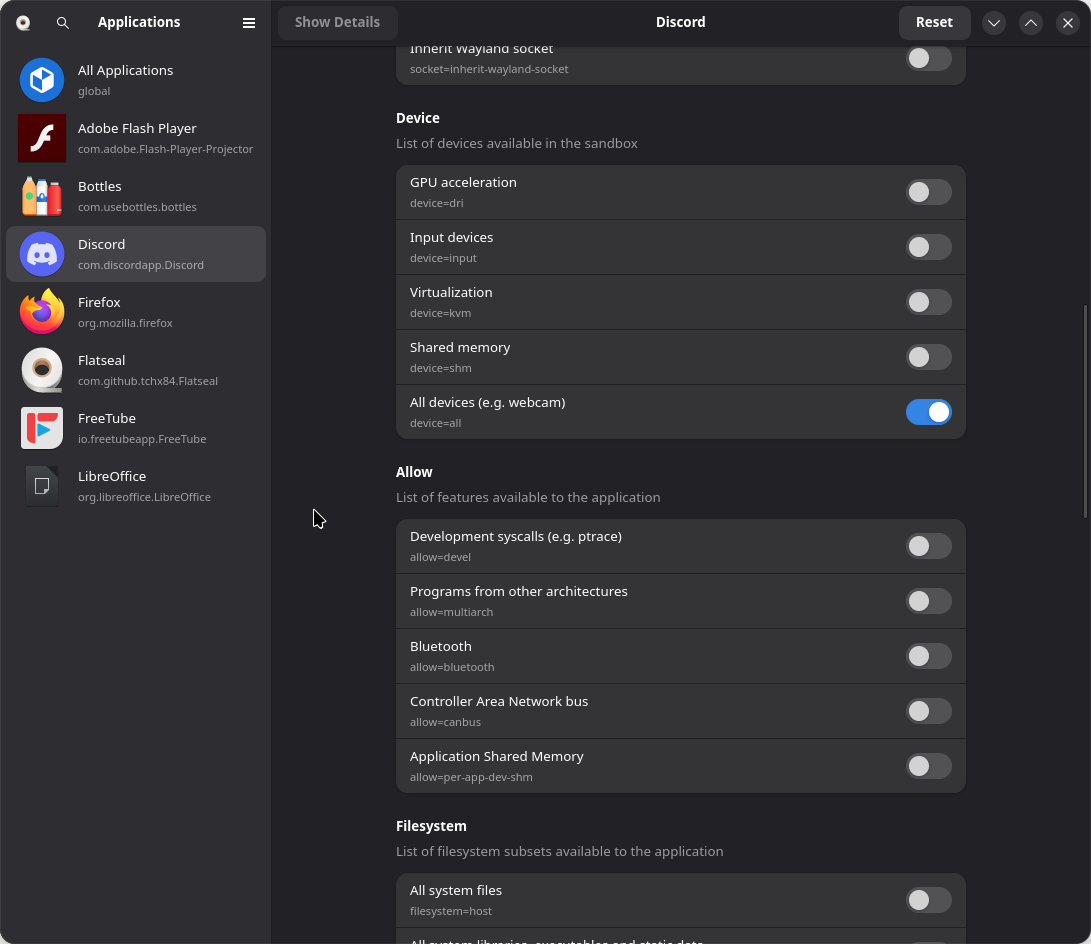Viewport: 1091px width, 944px height.
Task: Click the filesystem=host label
Action: 451,911
